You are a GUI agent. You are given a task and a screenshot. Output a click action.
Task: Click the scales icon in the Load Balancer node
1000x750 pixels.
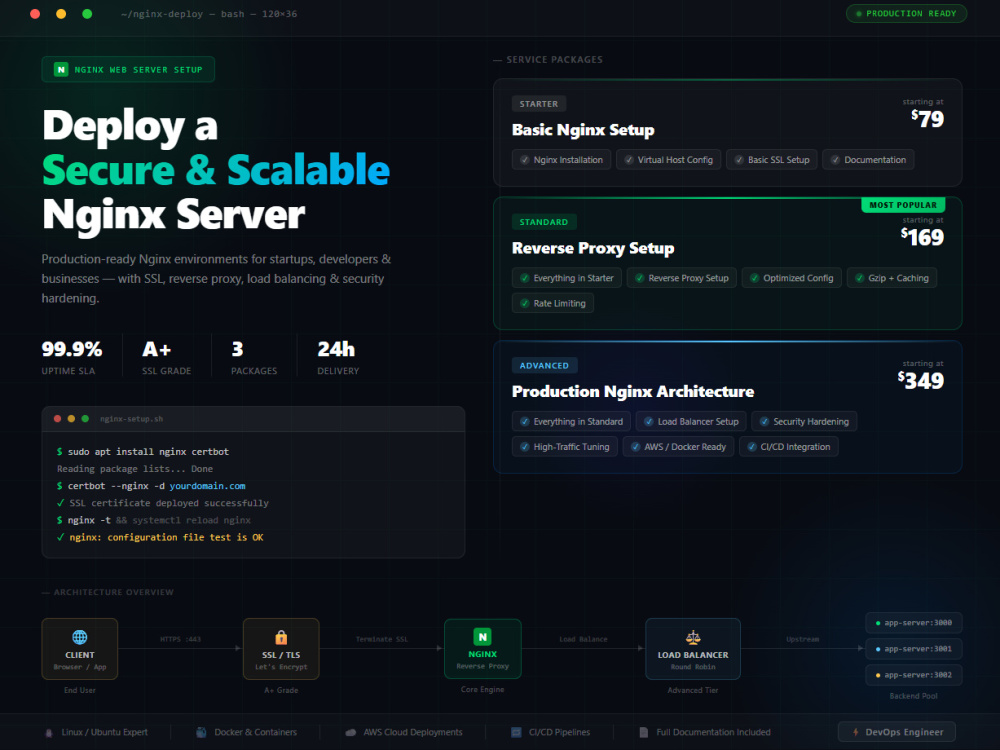click(693, 637)
